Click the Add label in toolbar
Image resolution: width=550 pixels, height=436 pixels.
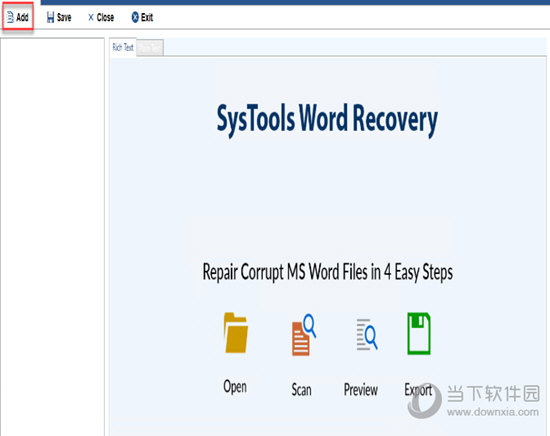point(22,17)
